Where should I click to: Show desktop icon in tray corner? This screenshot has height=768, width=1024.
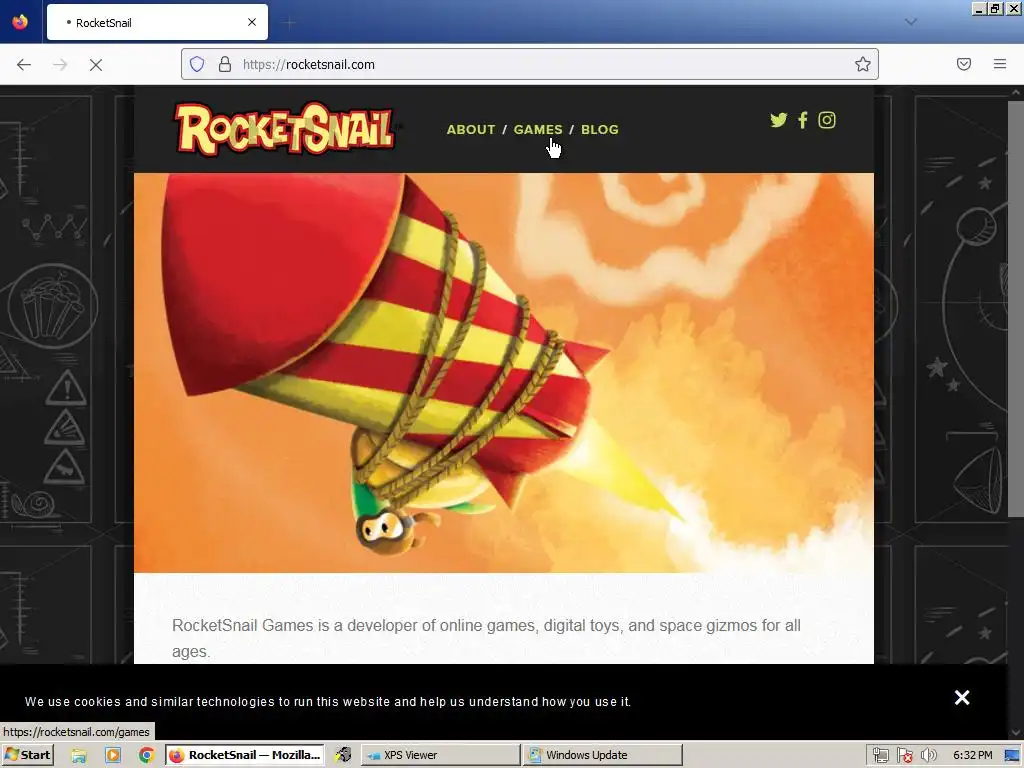pyautogui.click(x=1012, y=755)
